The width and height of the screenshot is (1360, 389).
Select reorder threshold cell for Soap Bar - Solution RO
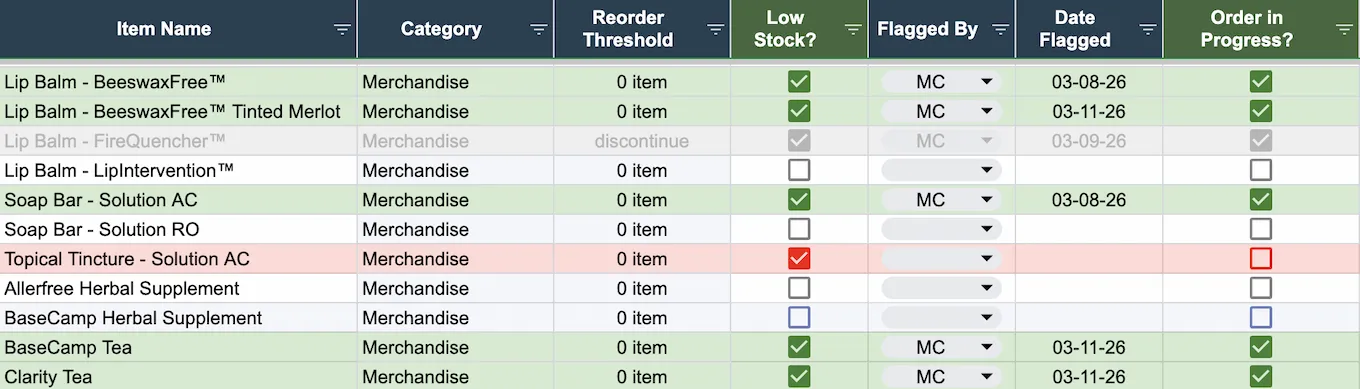pos(642,229)
